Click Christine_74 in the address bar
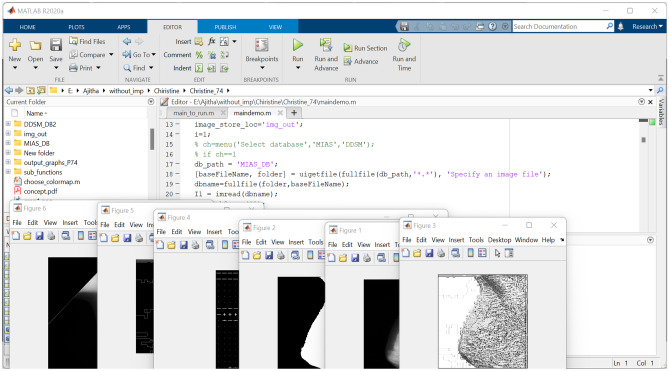The image size is (669, 371). coord(206,91)
